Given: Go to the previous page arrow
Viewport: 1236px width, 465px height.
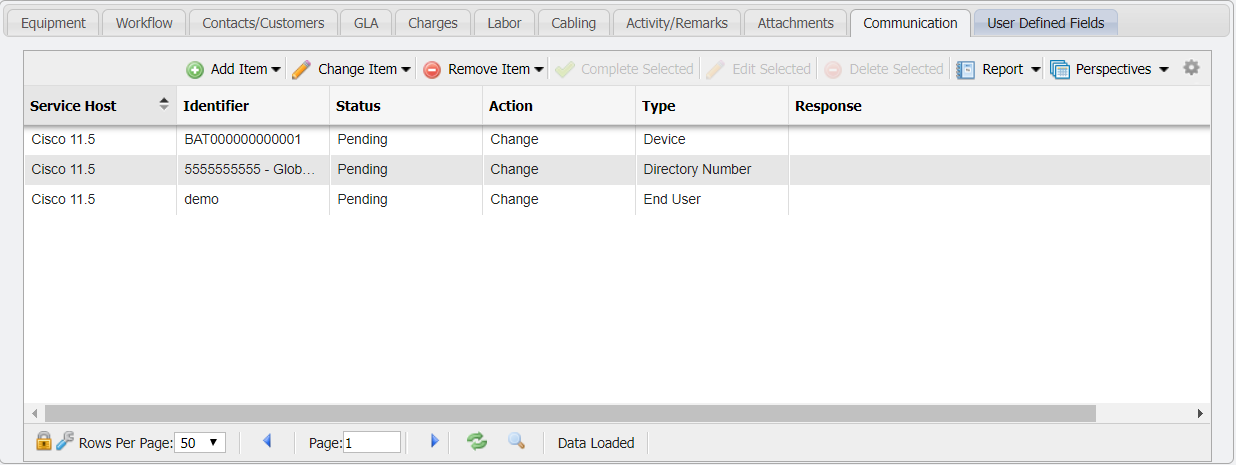Looking at the screenshot, I should point(267,441).
